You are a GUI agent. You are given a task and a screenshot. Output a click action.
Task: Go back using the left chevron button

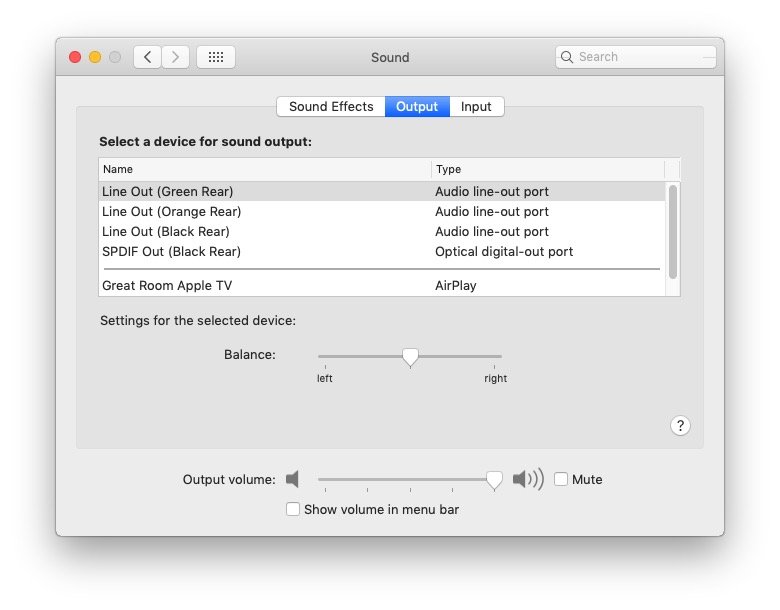pyautogui.click(x=147, y=57)
